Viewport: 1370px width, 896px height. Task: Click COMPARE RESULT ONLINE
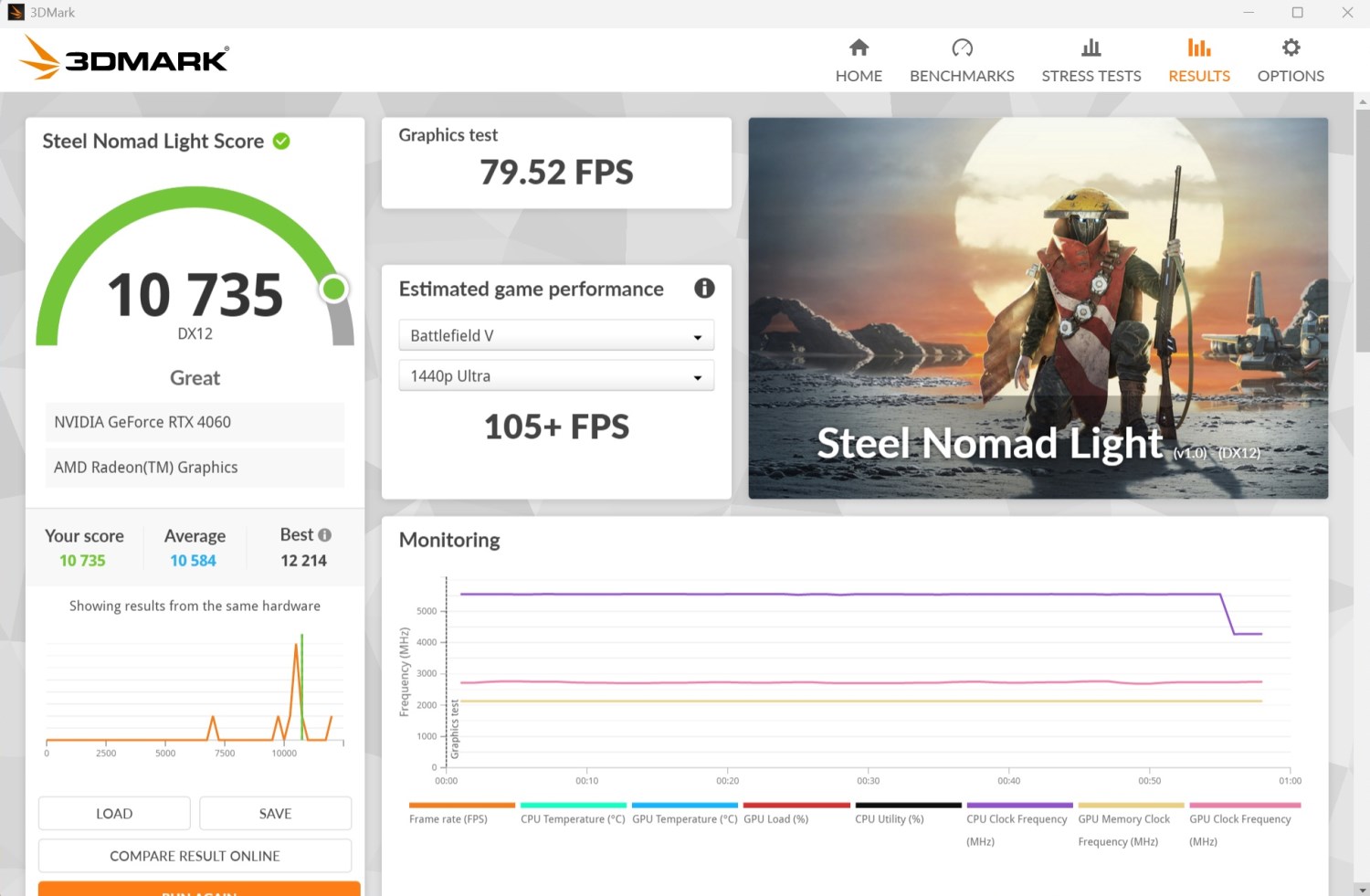pyautogui.click(x=195, y=856)
